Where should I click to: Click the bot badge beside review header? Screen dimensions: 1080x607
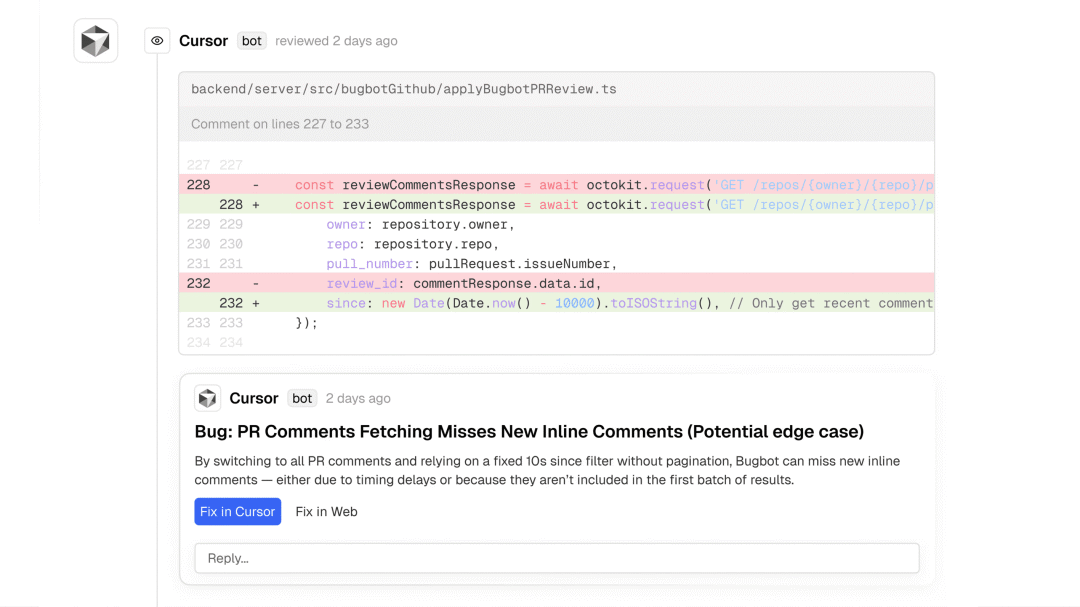pos(251,41)
